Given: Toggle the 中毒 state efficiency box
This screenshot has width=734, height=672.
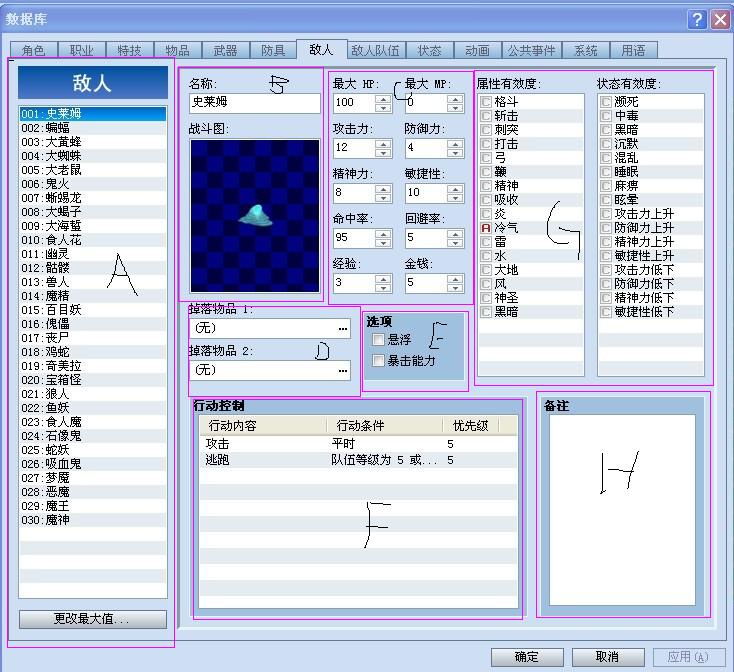Looking at the screenshot, I should click(606, 116).
